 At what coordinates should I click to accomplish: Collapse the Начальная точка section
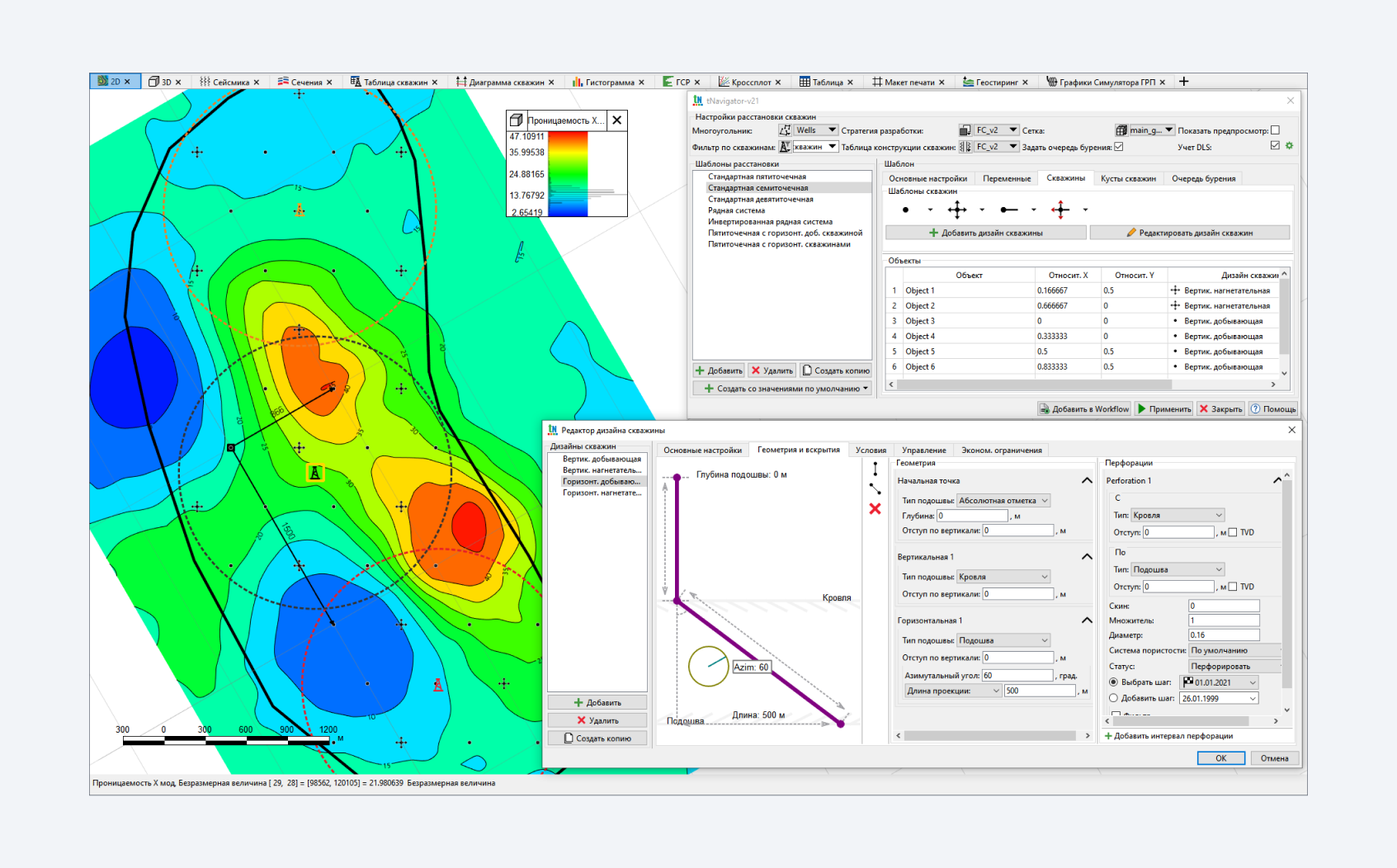coord(1087,480)
